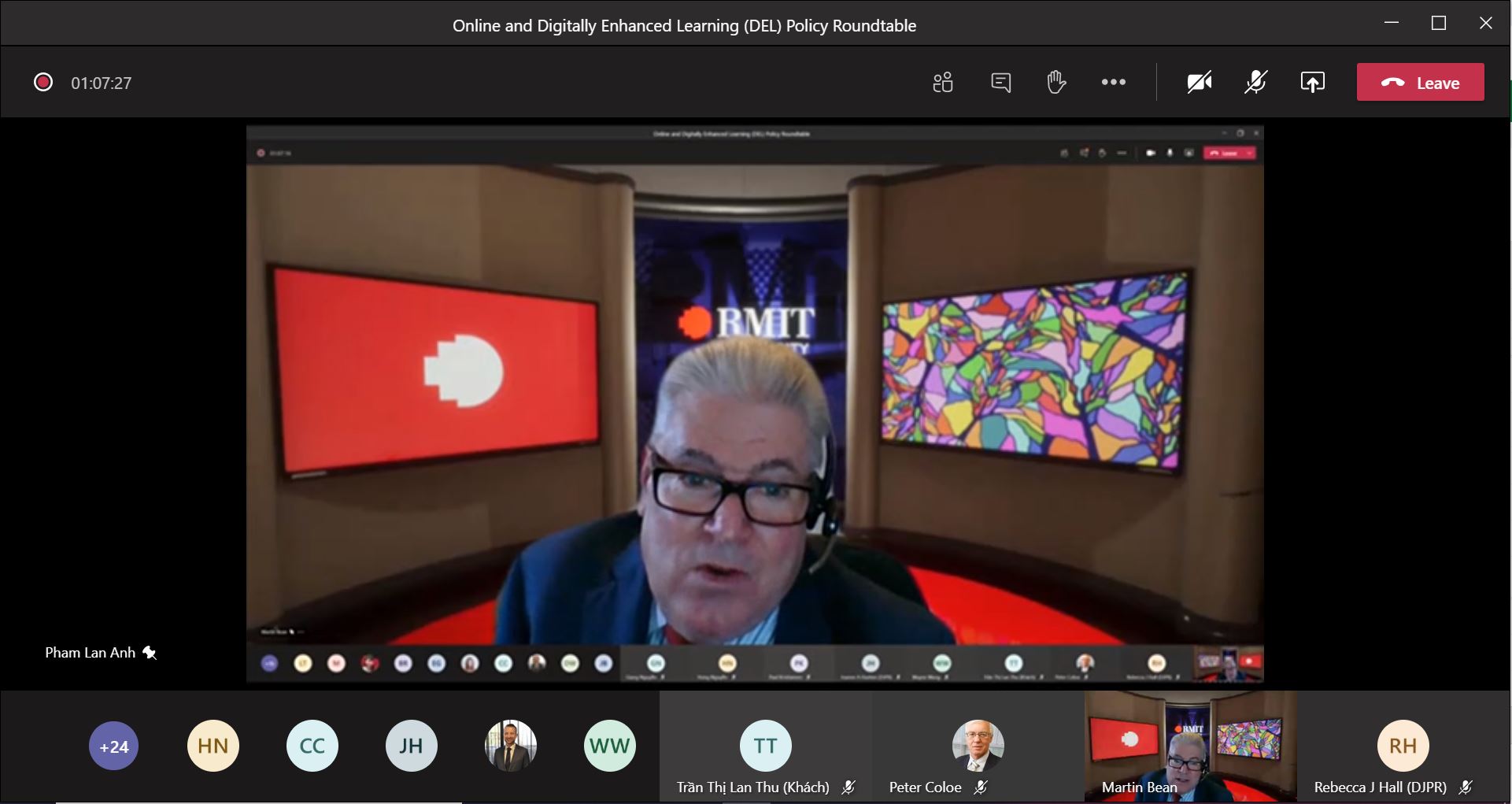Image resolution: width=1512 pixels, height=804 pixels.
Task: Leave the meeting
Action: [x=1420, y=83]
